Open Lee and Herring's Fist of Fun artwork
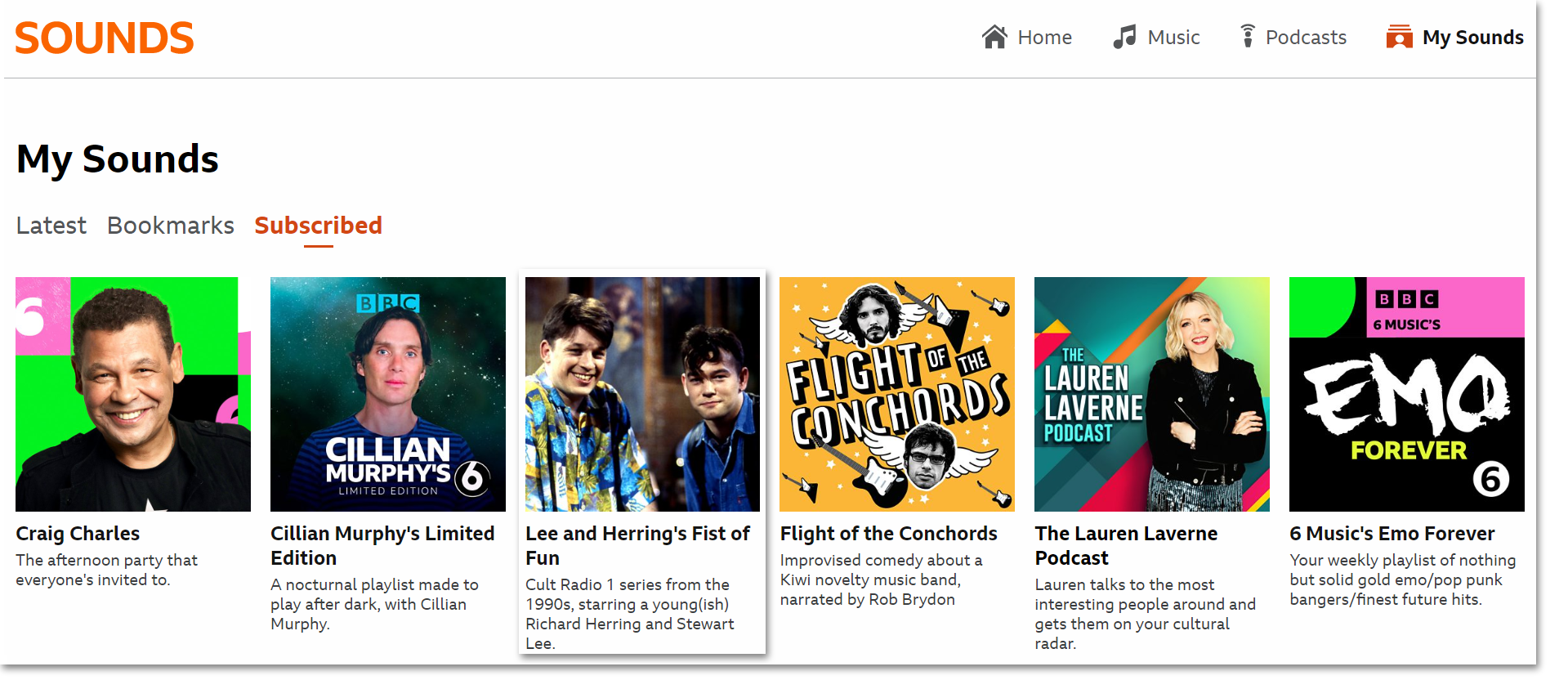The width and height of the screenshot is (1568, 698). (x=643, y=394)
